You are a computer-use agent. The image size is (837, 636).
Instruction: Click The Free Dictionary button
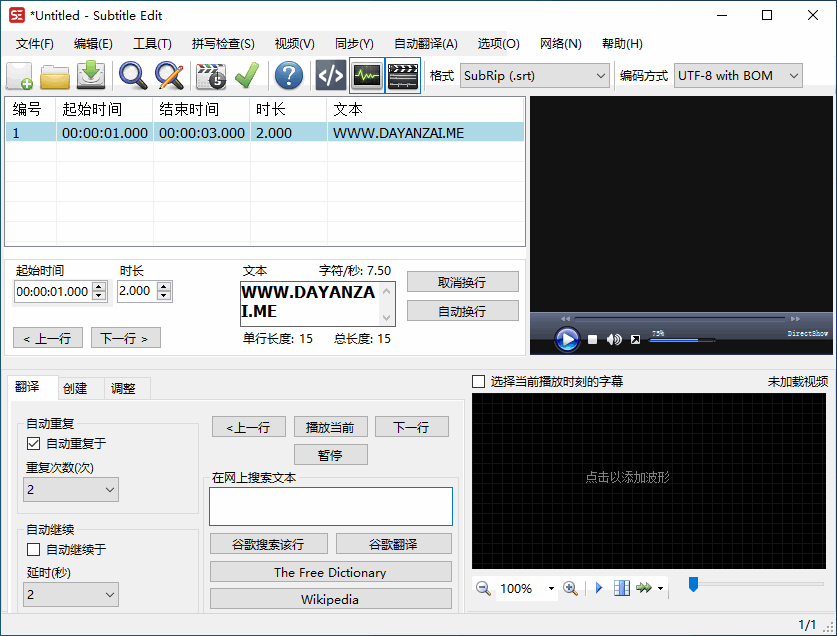(x=330, y=572)
